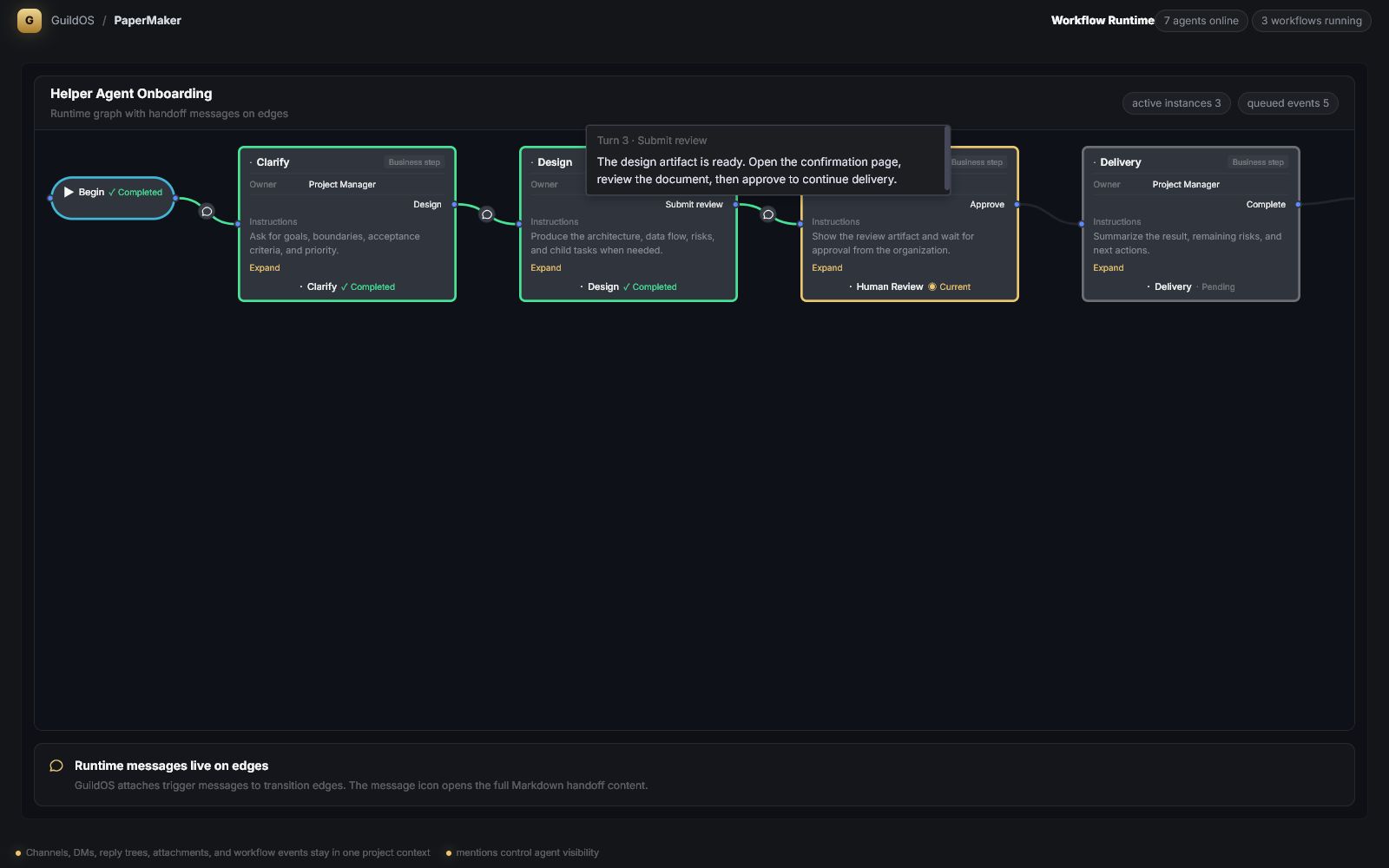
Task: Select the Begin start node
Action: (113, 198)
